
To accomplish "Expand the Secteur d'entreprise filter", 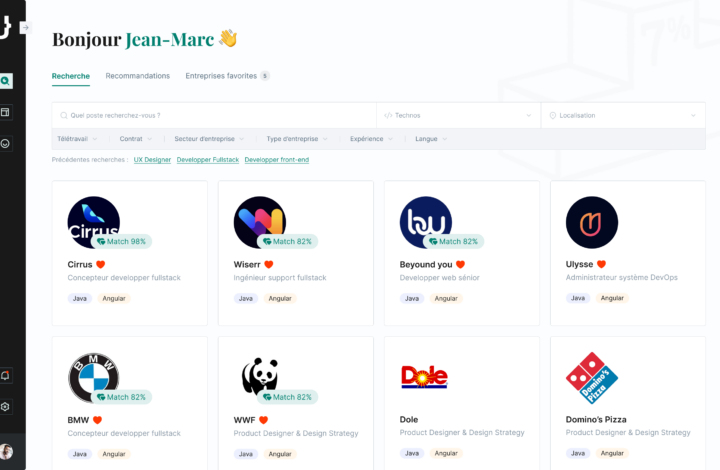I will tap(209, 139).
